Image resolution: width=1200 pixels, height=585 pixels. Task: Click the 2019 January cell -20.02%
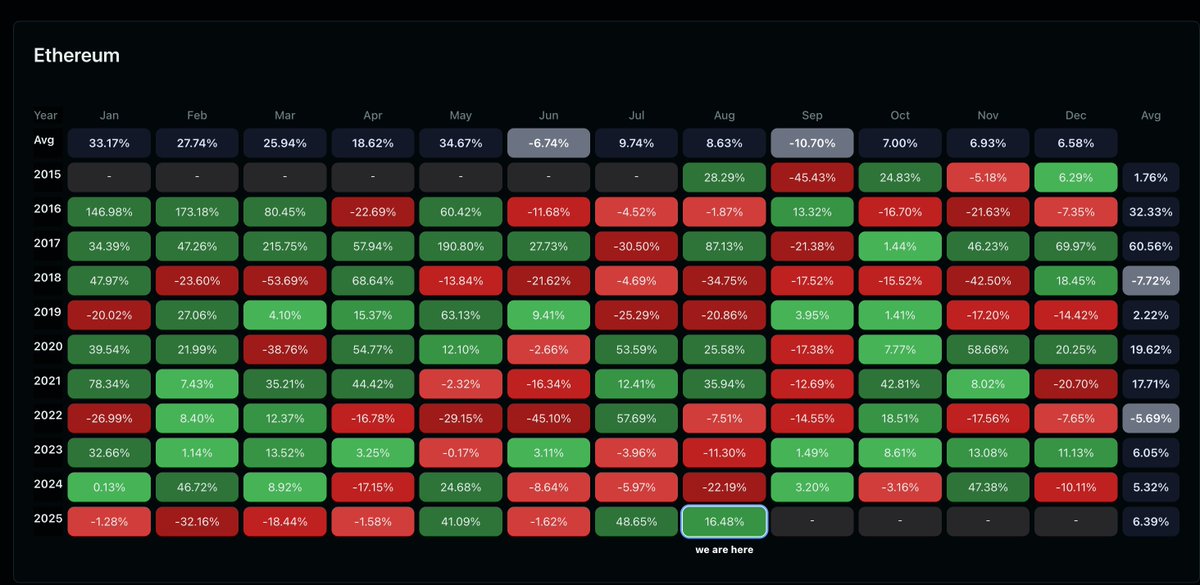coord(109,316)
